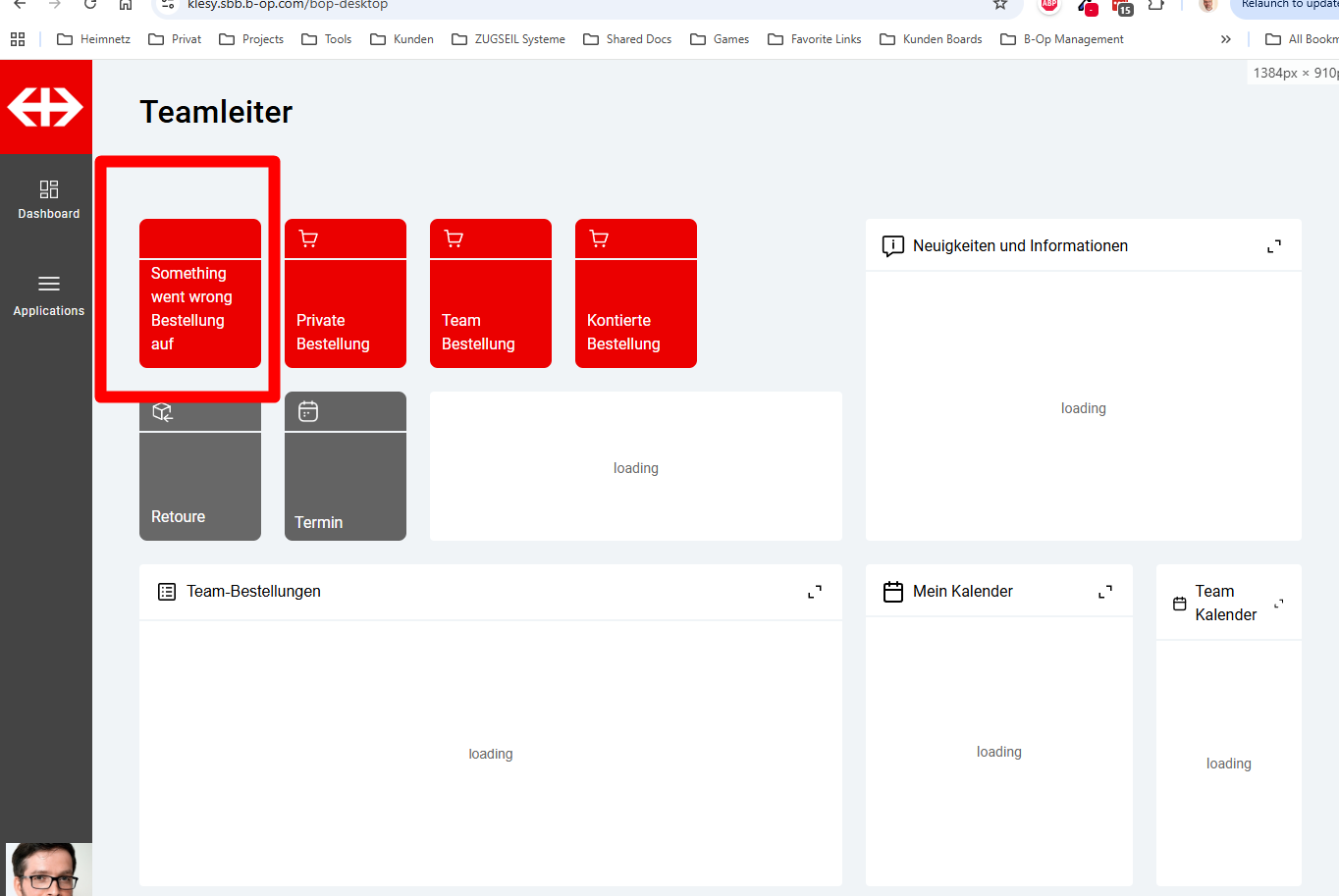Open the Kontierte Bestellung tile

635,314
